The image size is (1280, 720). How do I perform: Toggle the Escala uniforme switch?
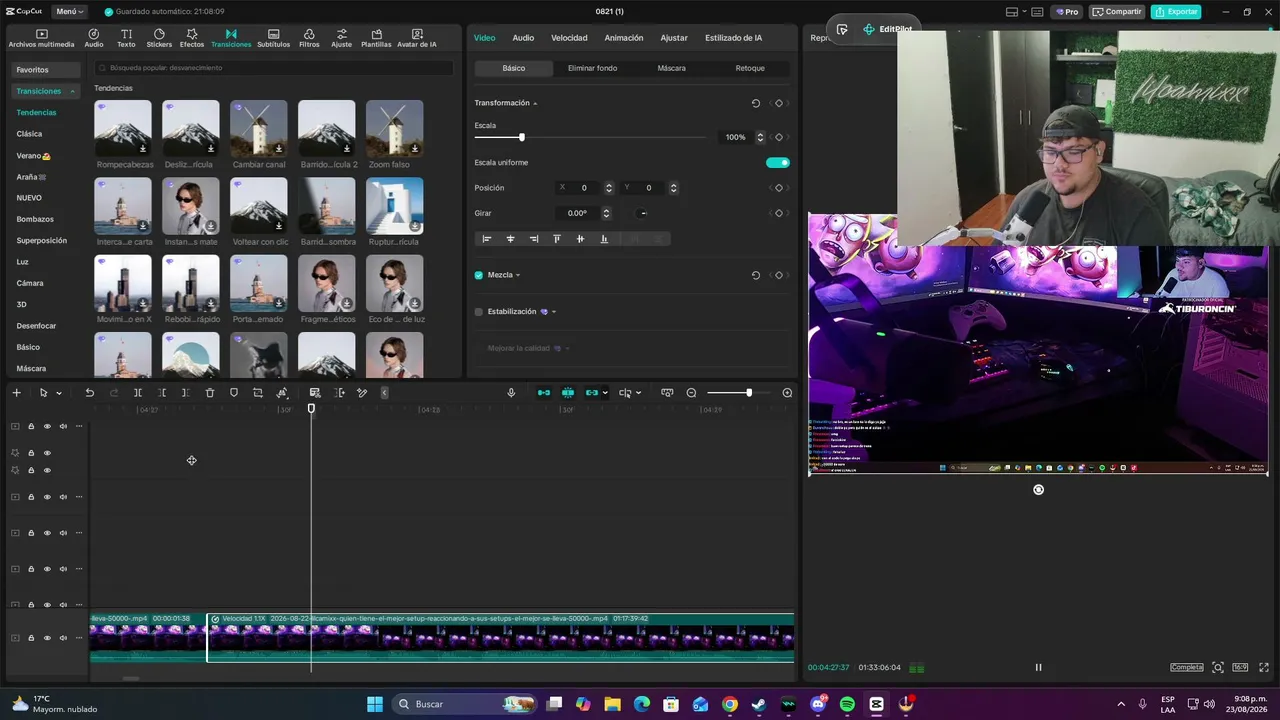[778, 162]
